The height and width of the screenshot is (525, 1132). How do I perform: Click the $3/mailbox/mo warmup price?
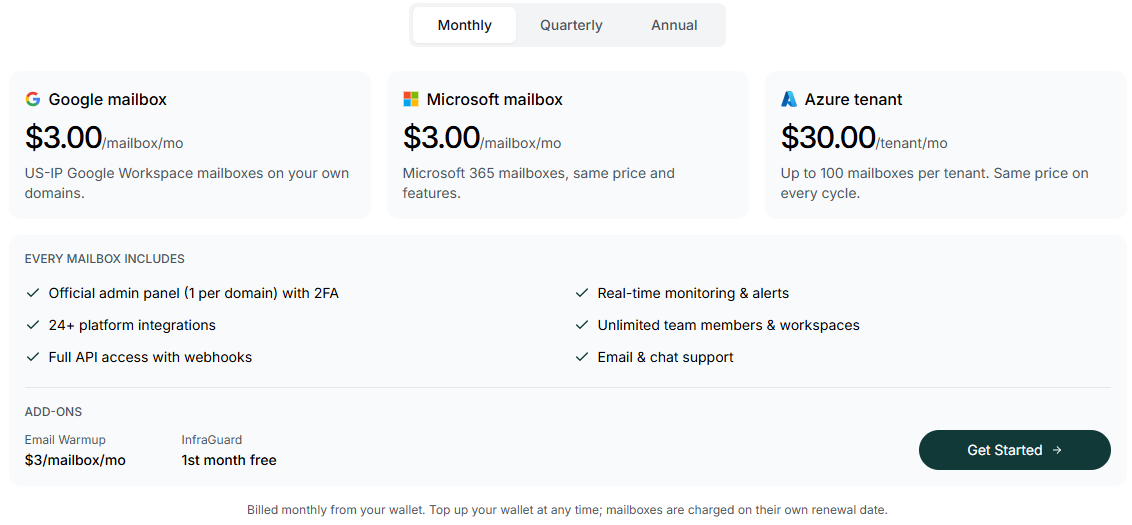click(75, 460)
